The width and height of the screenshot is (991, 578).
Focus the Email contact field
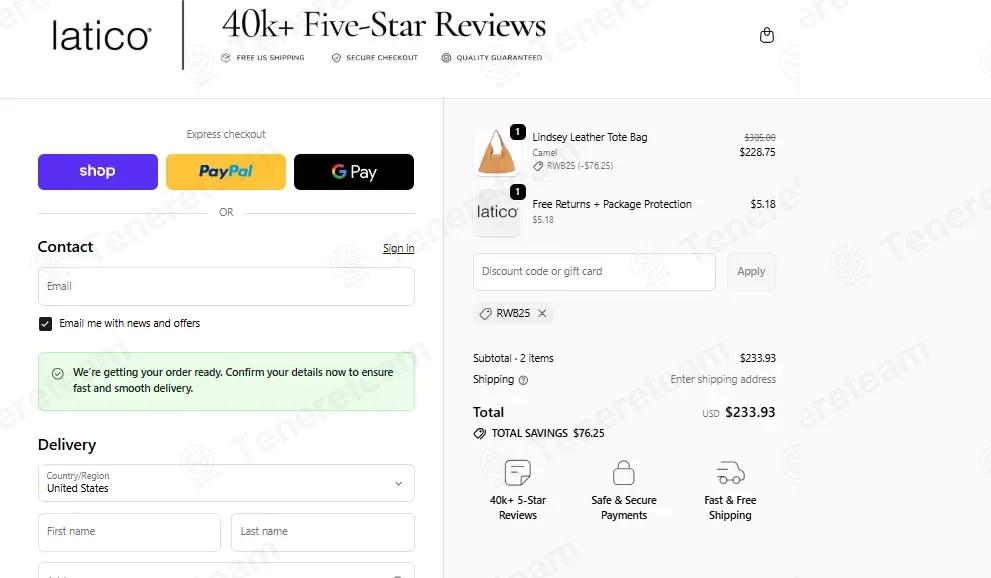coord(226,286)
